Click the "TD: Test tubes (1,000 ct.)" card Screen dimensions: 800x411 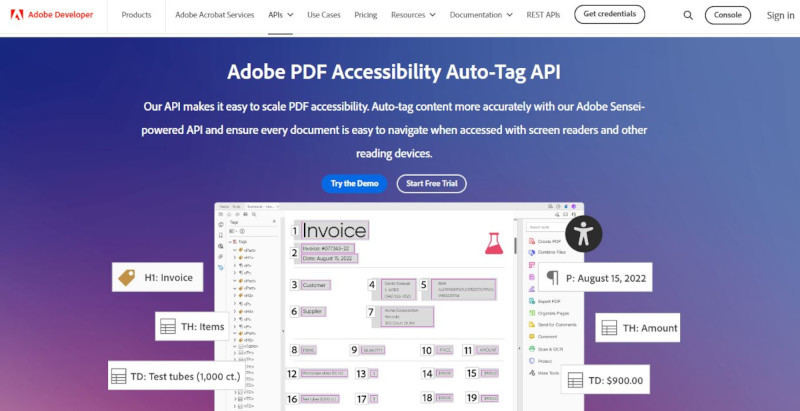[175, 376]
